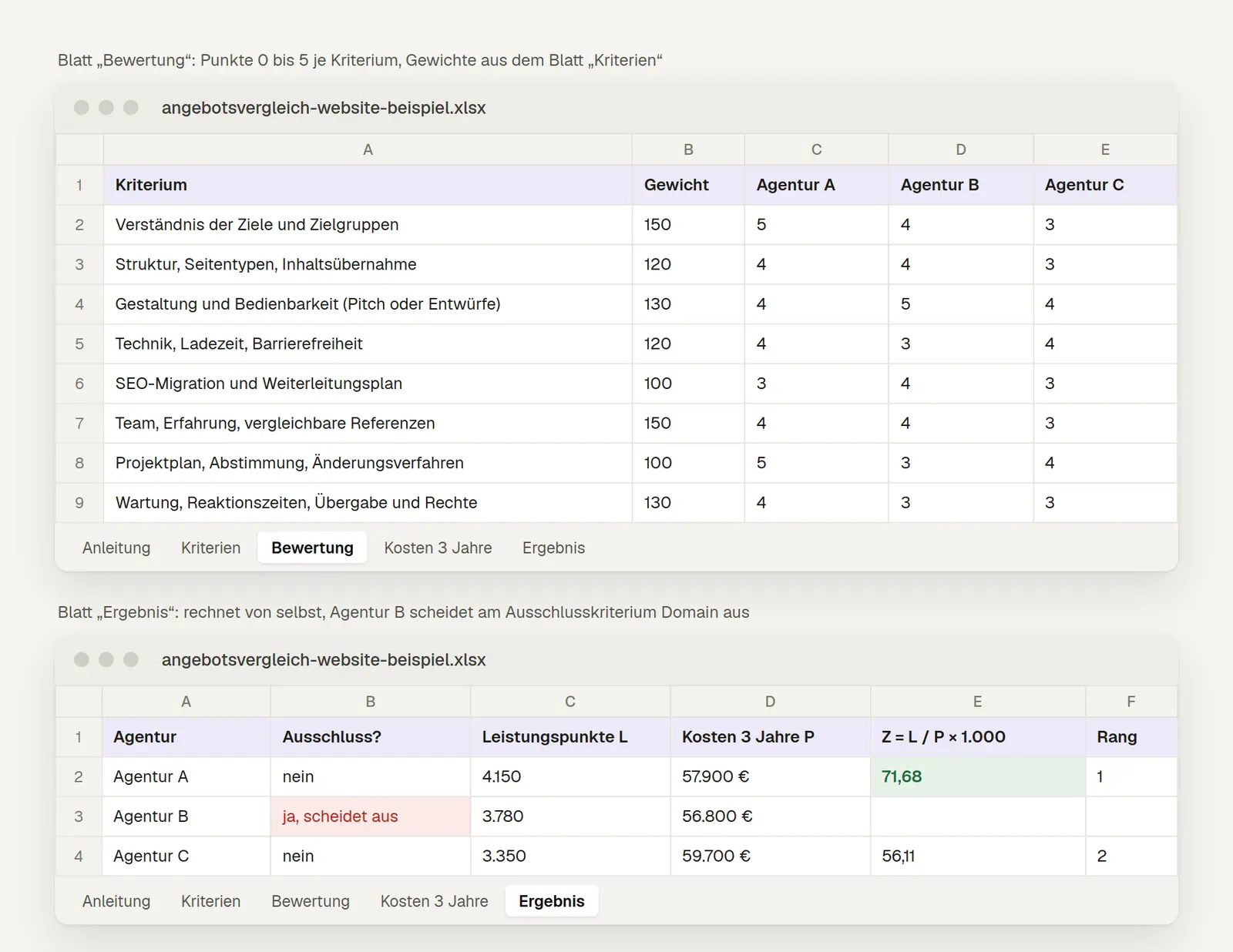Click 'Agentur B' header in Bewertung sheet
Screen dimensions: 1233x952
click(960, 185)
